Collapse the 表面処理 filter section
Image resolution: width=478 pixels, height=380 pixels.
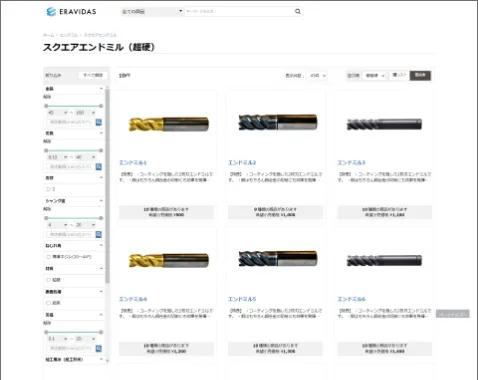[101, 292]
